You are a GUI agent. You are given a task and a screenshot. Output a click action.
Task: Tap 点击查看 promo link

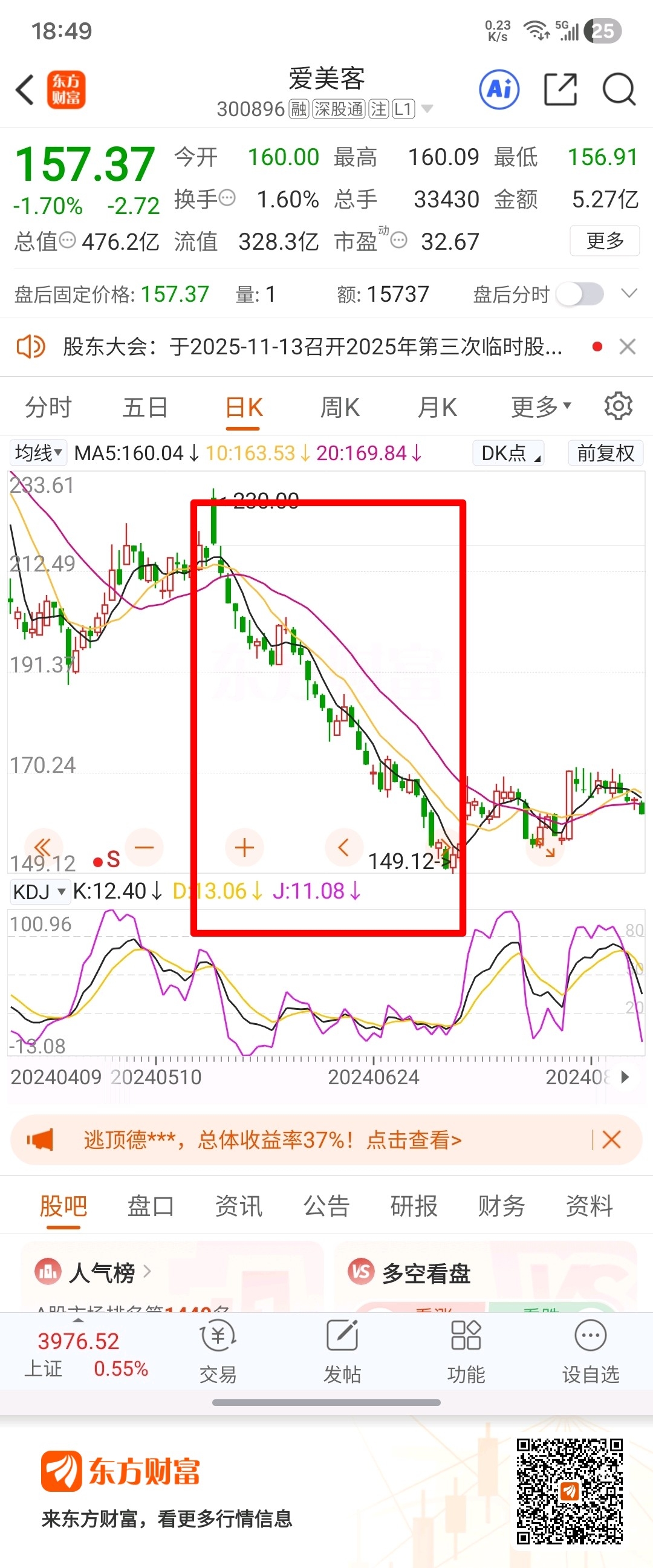414,1139
